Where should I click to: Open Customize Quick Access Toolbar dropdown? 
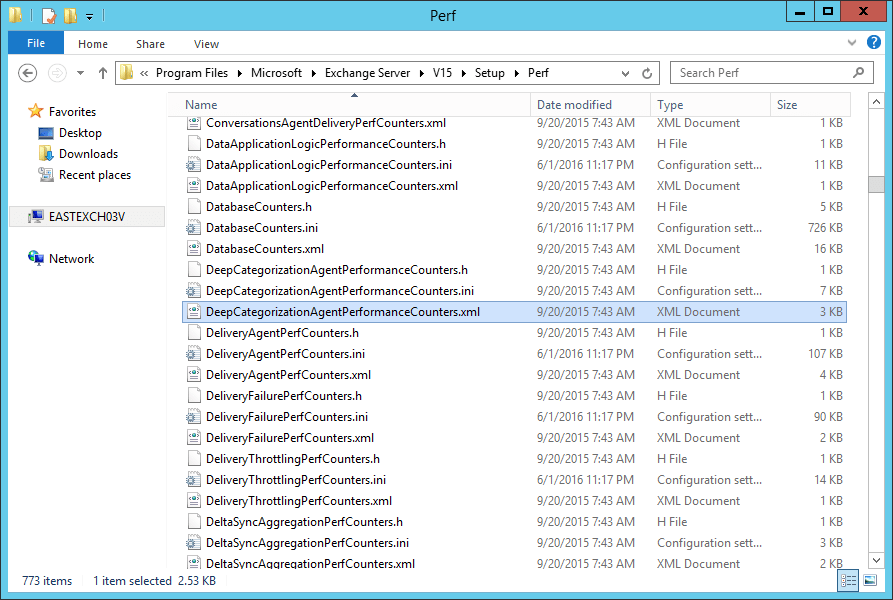(89, 17)
